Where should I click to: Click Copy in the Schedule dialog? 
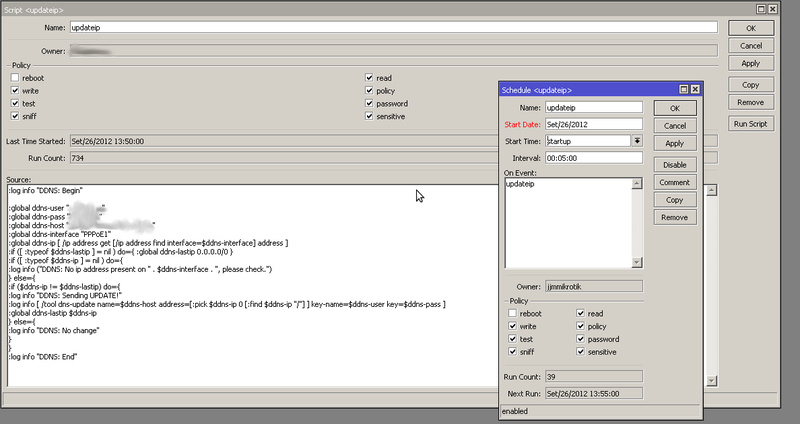(x=675, y=200)
